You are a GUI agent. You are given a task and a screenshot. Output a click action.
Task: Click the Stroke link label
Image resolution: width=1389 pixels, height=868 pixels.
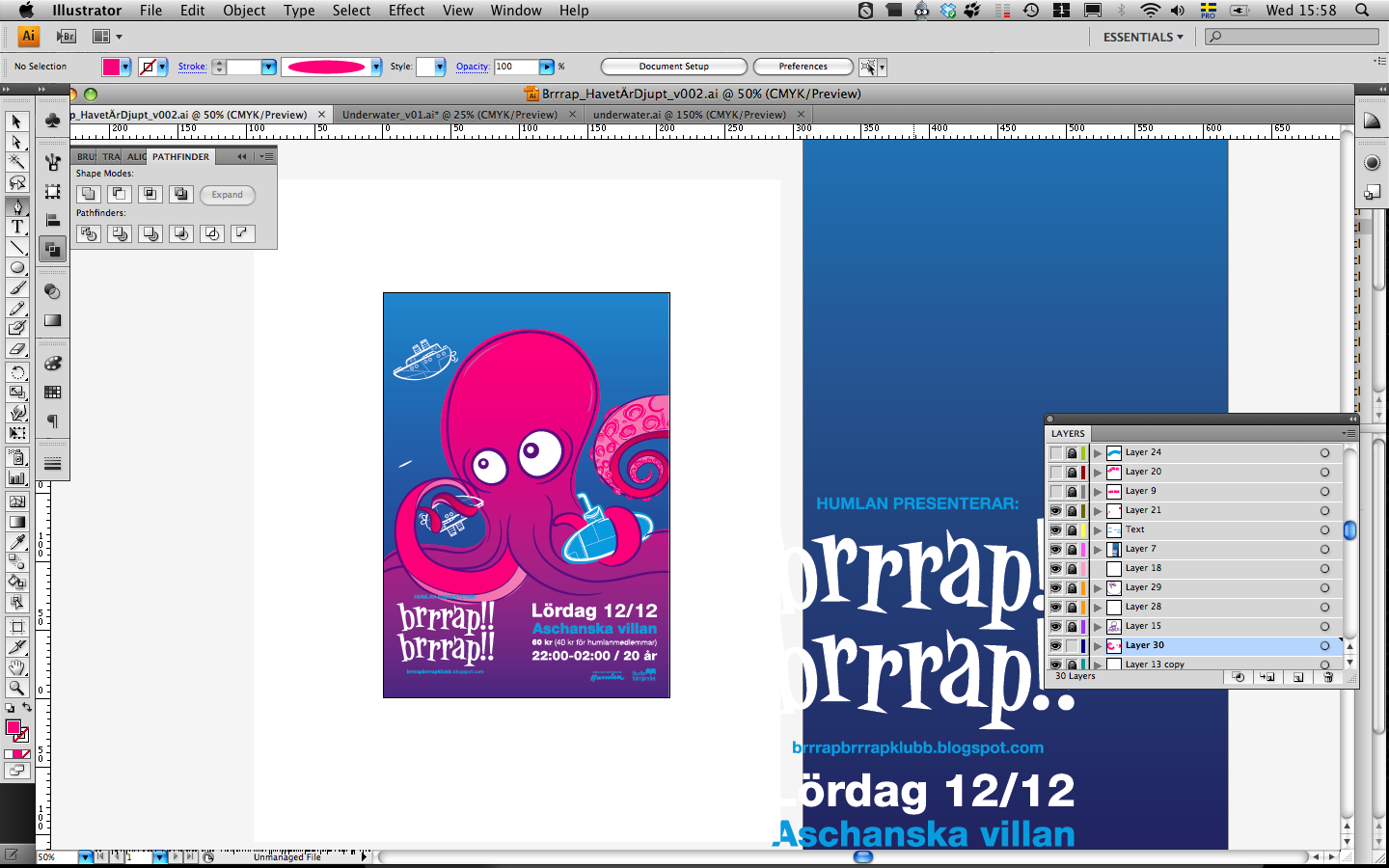192,67
